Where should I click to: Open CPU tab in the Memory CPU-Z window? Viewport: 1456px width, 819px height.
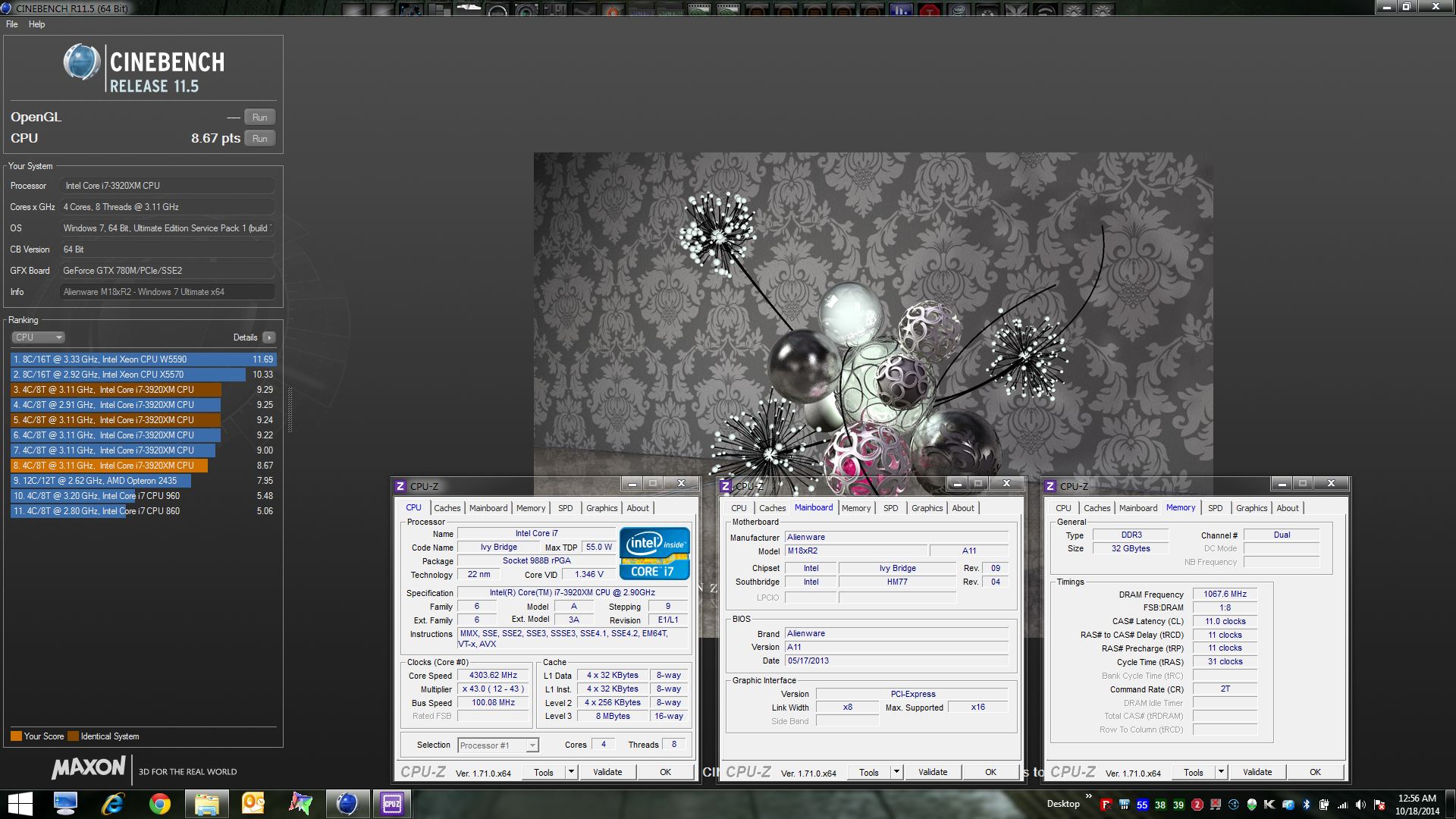[x=1063, y=508]
